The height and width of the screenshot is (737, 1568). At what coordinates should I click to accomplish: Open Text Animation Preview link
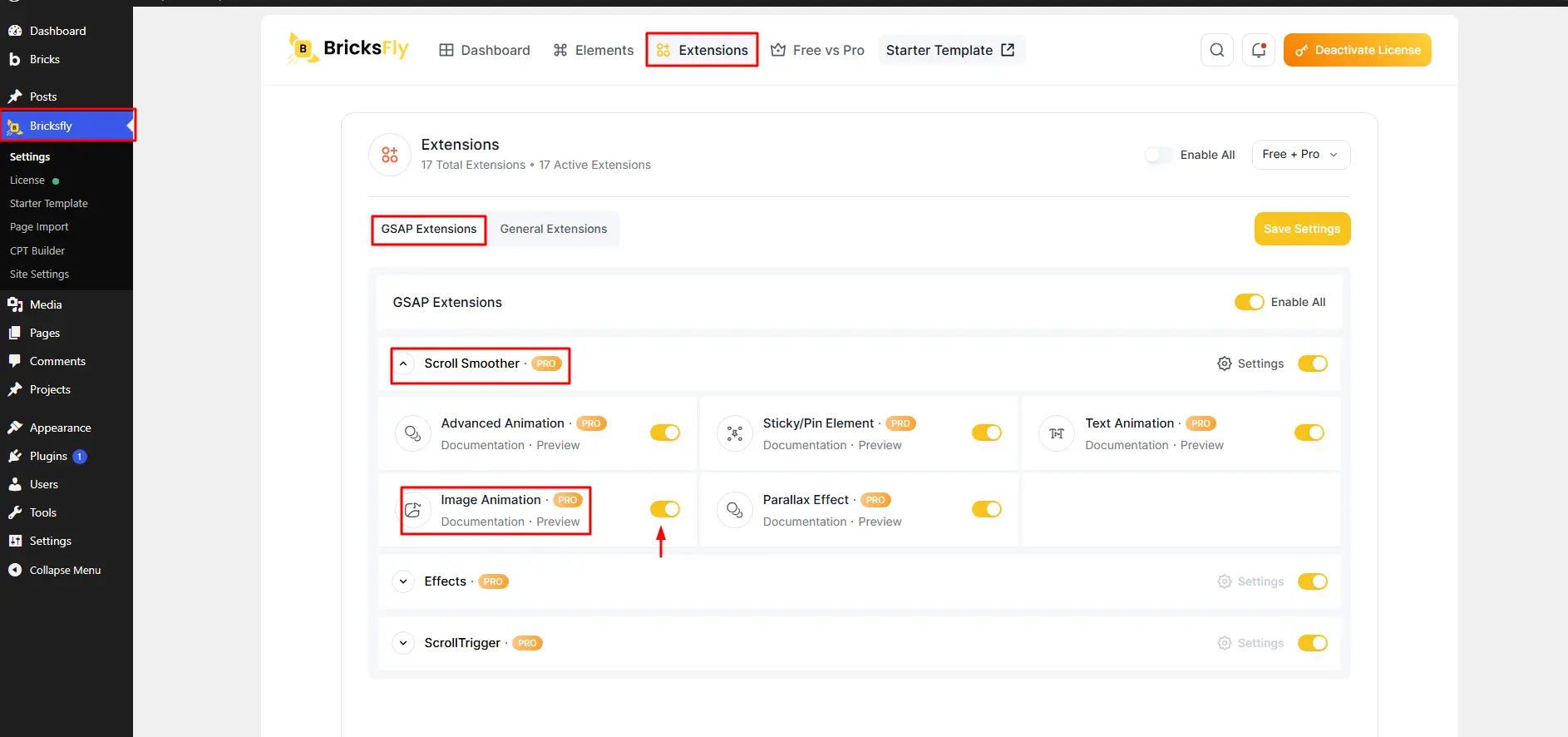1202,445
